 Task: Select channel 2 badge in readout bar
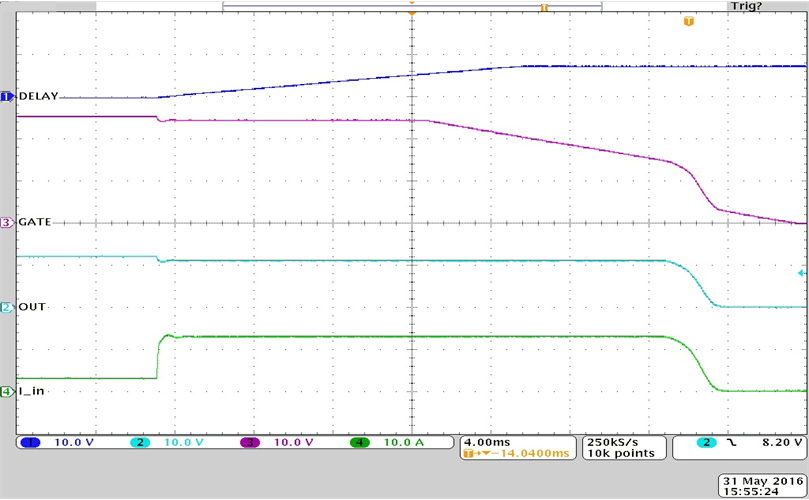coord(140,442)
